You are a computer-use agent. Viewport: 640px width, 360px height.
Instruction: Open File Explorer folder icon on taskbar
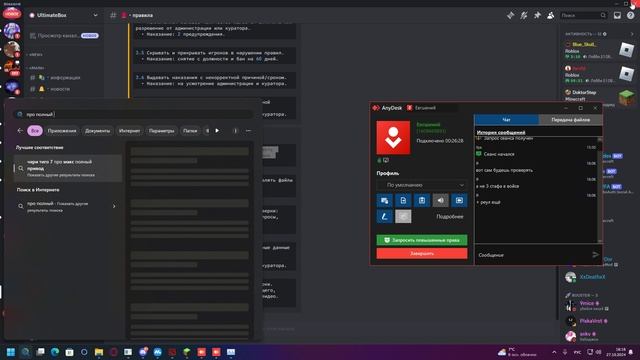click(x=99, y=352)
